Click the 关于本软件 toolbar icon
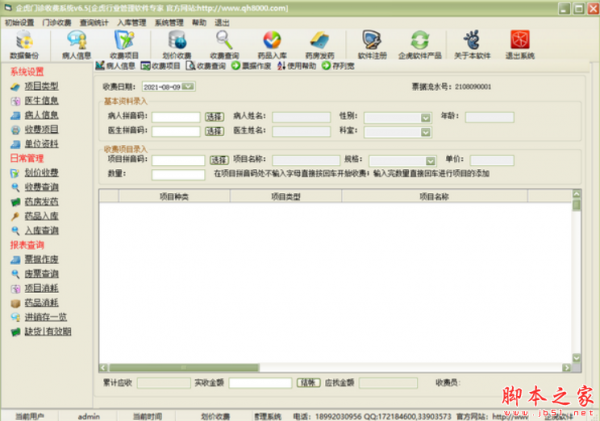Viewport: 600px width, 421px height. coord(472,45)
